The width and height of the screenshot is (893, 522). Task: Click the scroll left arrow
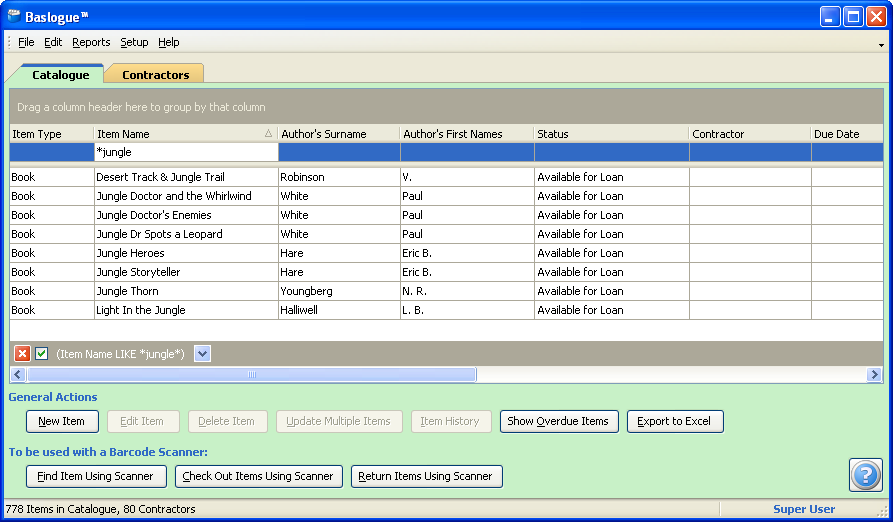[x=18, y=375]
